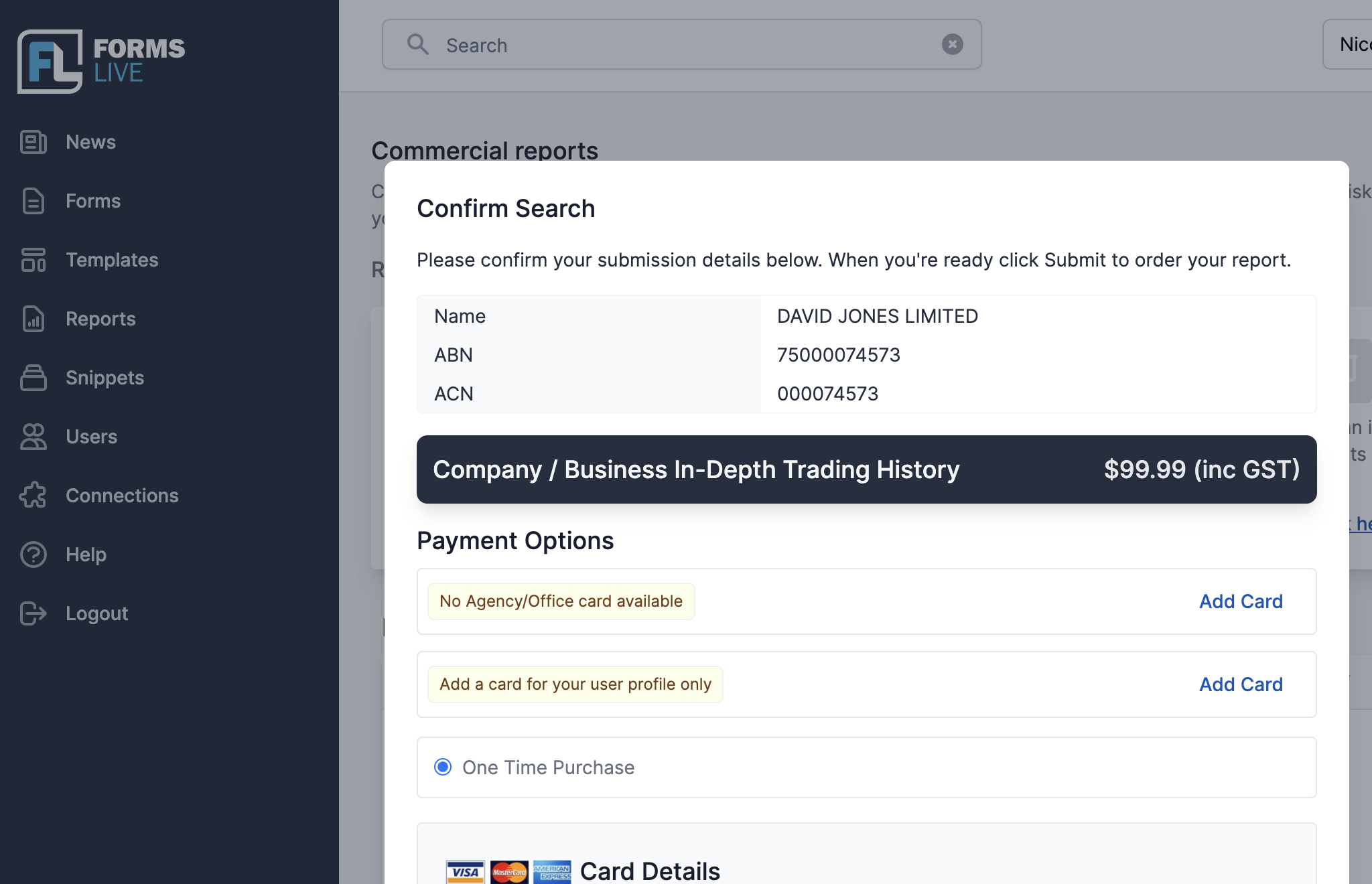
Task: Click the ABN row label
Action: point(454,355)
